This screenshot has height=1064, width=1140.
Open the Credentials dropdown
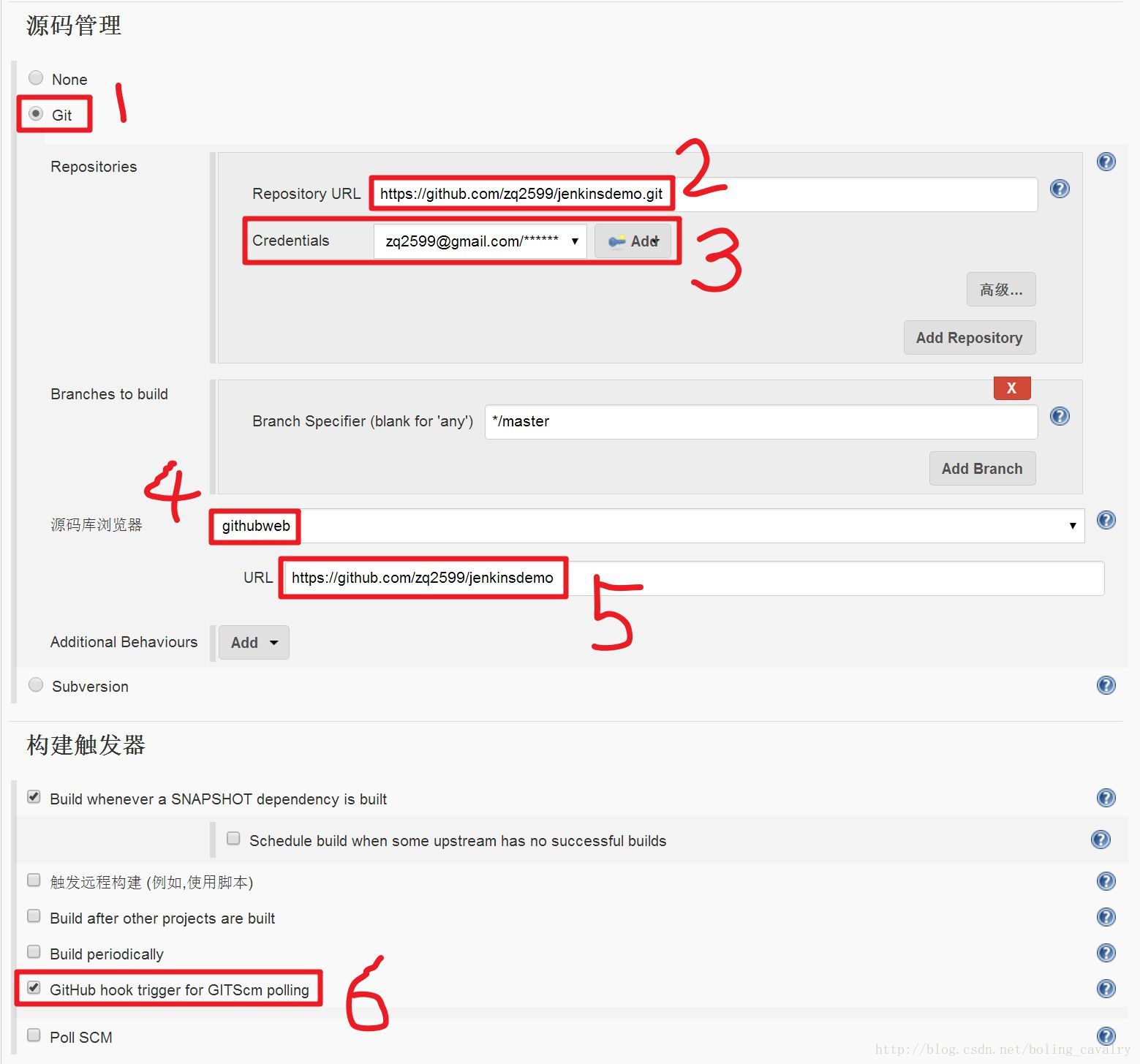pos(480,241)
